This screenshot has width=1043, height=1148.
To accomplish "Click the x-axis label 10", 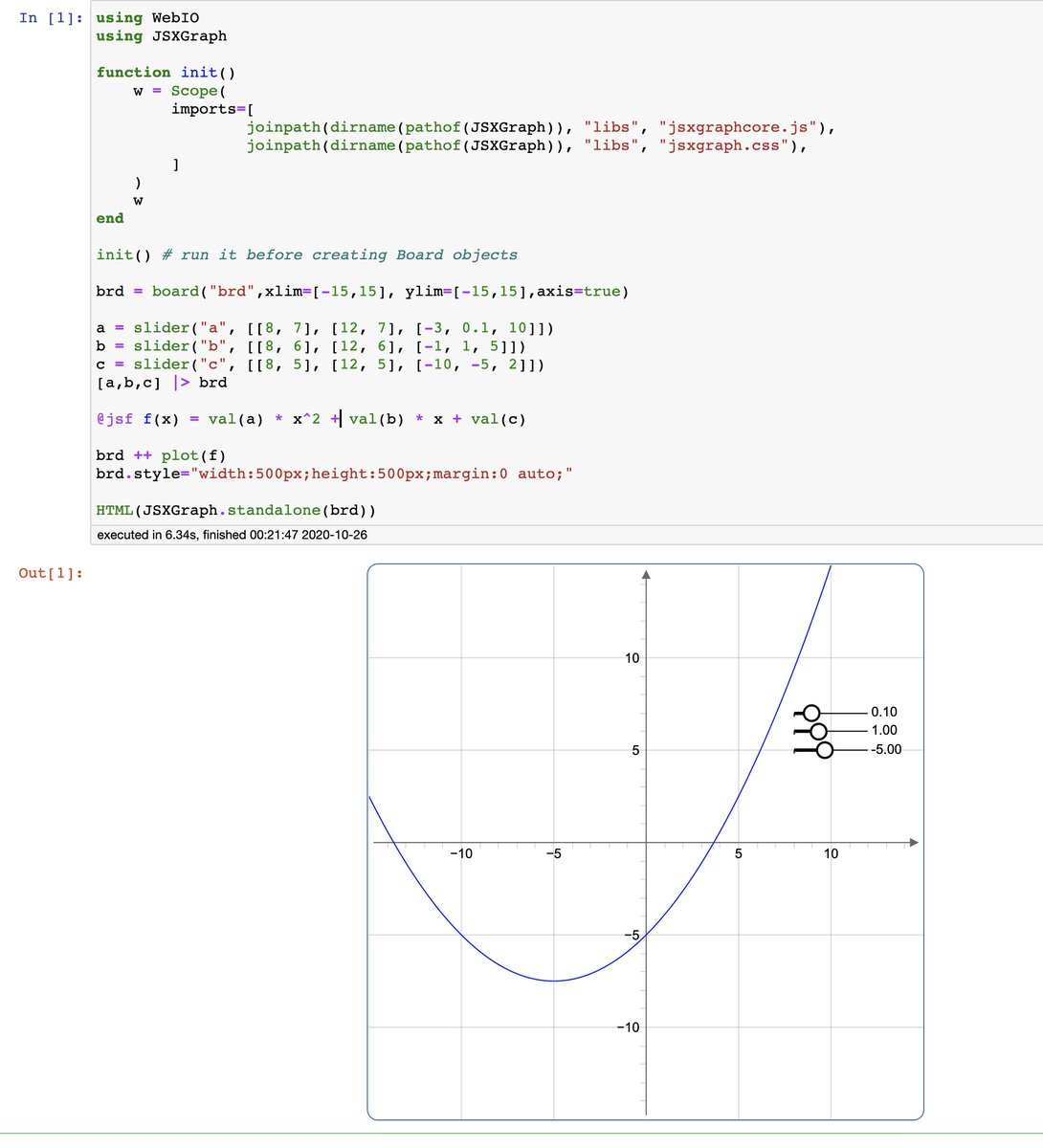I will [831, 853].
